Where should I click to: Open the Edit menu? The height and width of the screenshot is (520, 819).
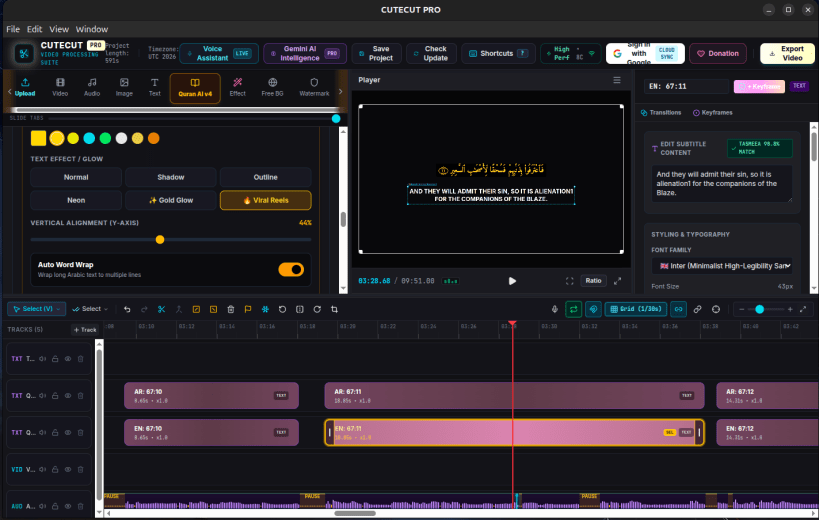34,29
